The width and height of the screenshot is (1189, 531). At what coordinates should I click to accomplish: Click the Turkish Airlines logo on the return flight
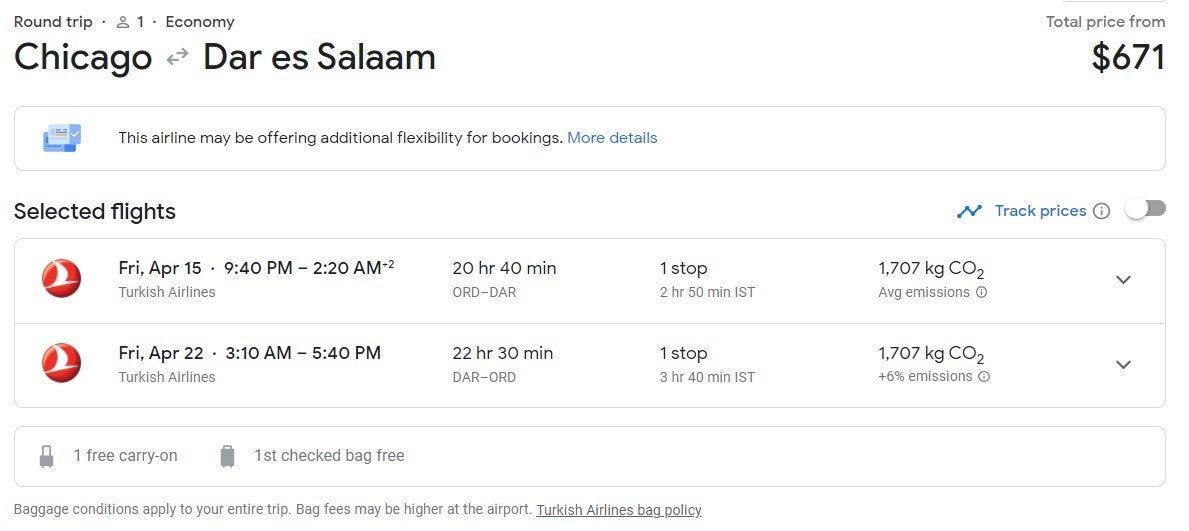[x=62, y=364]
